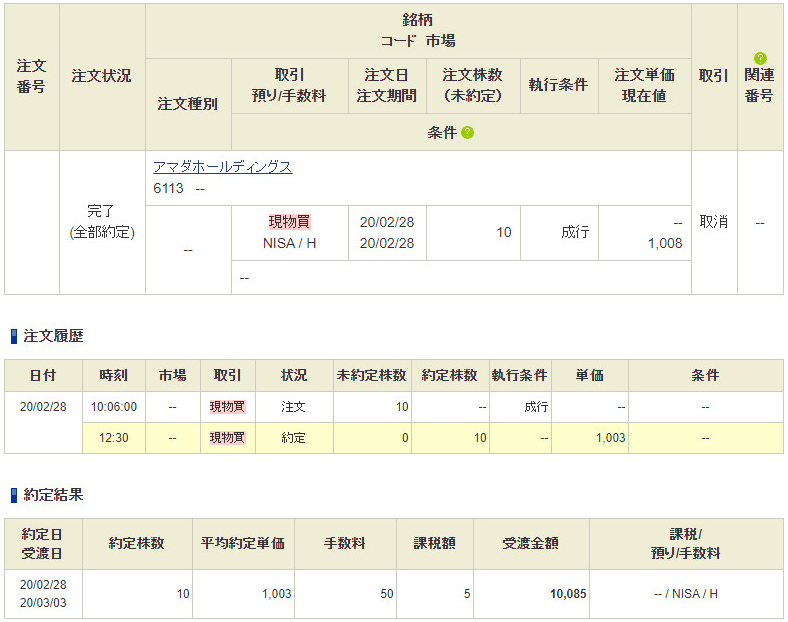Viewport: 788px width, 622px height.
Task: Click the 現物買 badge in the 10:06:00 row
Action: pyautogui.click(x=227, y=407)
